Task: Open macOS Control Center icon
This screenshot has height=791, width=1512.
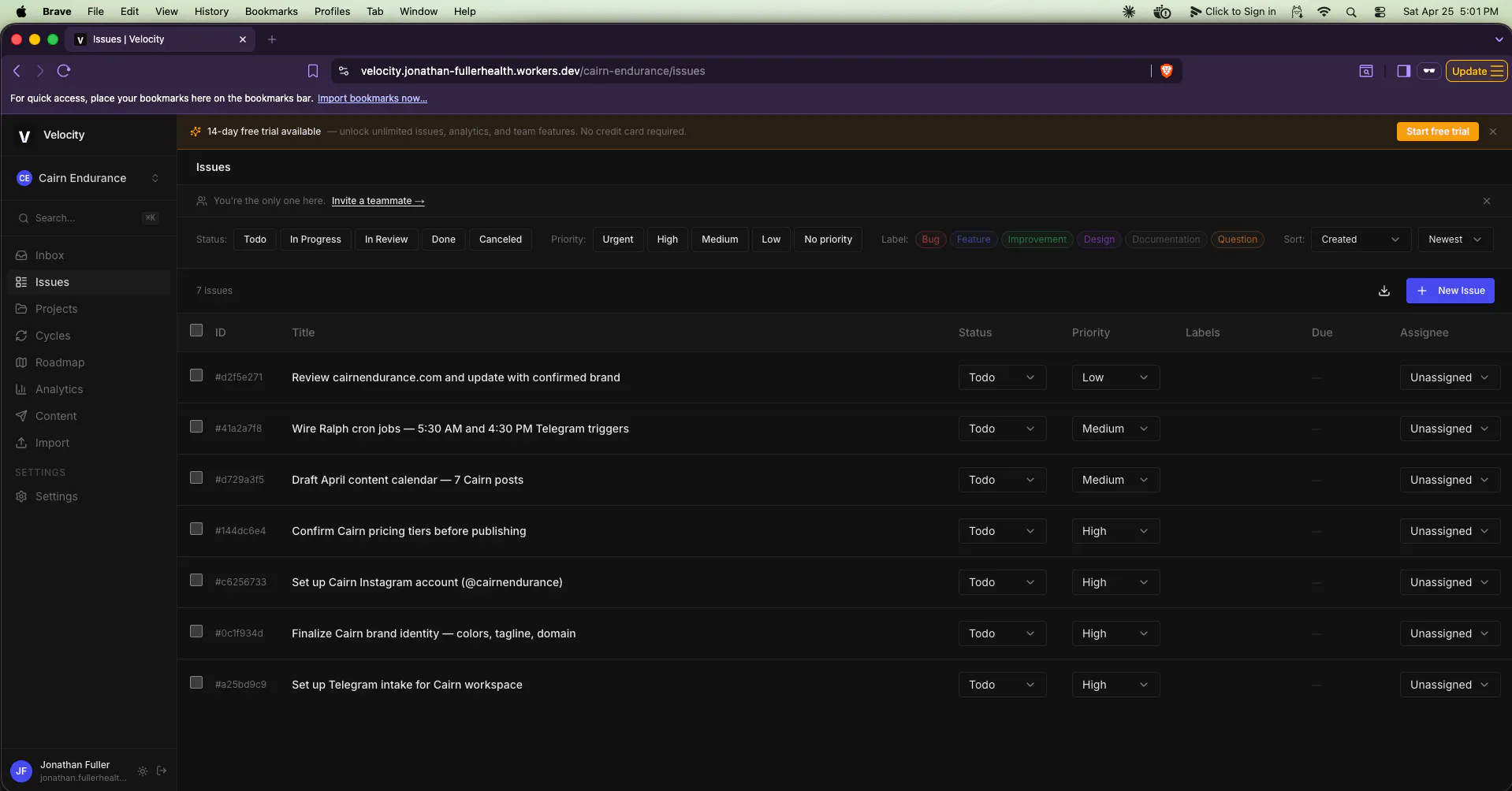Action: pos(1380,12)
